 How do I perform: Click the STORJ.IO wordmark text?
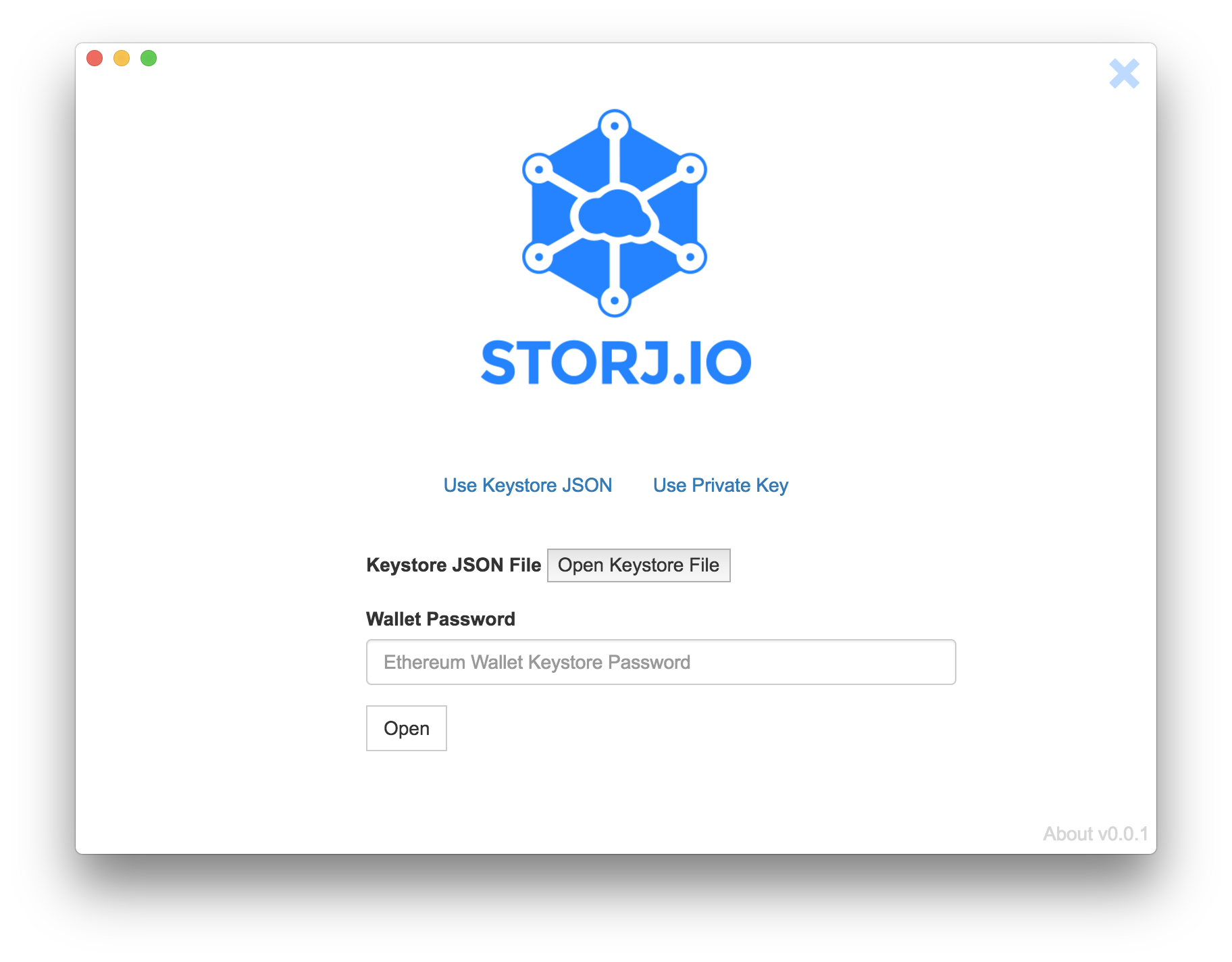point(616,363)
